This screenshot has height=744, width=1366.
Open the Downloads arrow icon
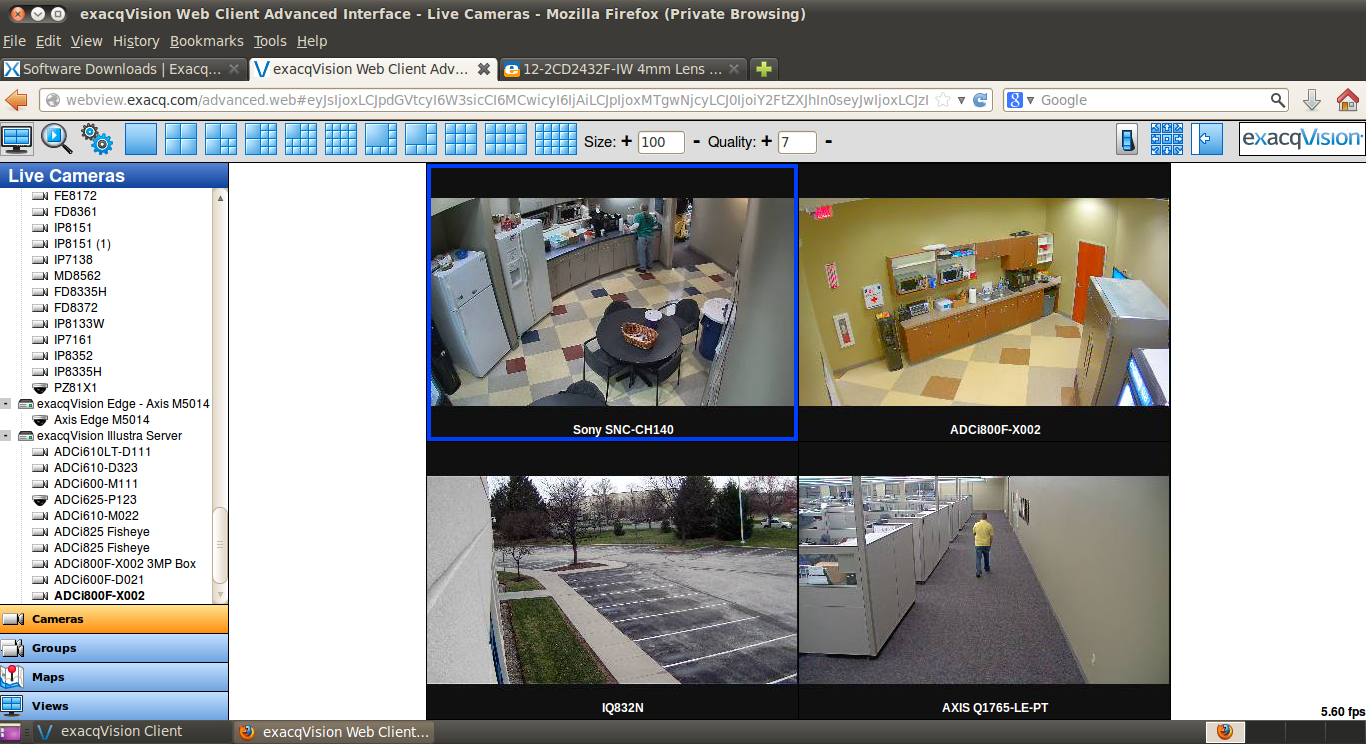tap(1312, 100)
